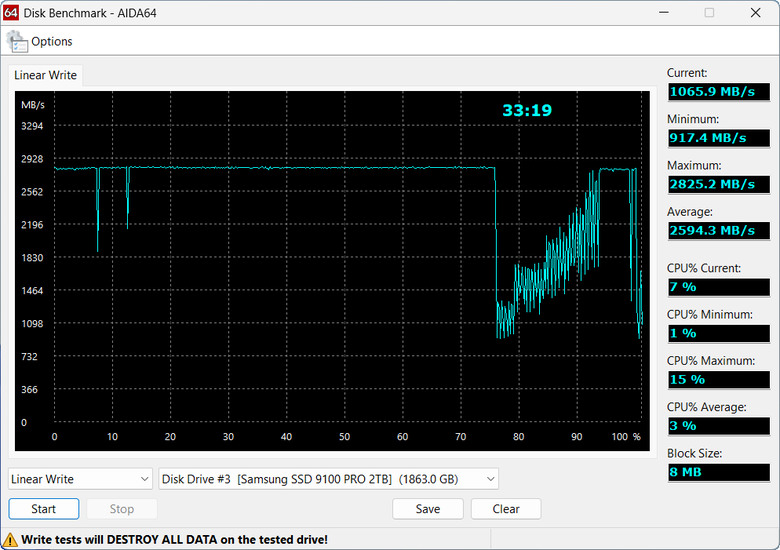Close the Disk Benchmark window
780x550 pixels.
755,12
